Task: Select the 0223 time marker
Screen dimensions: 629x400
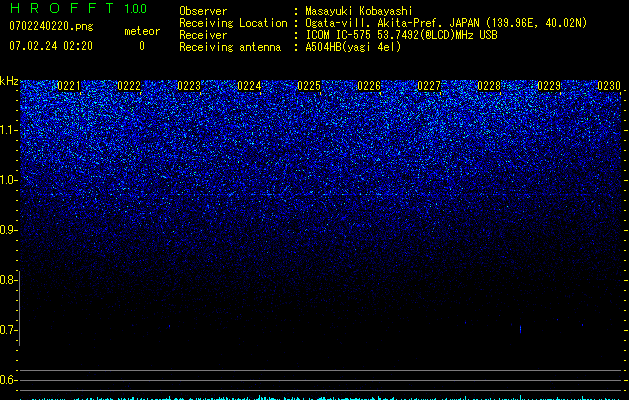Action: (189, 86)
